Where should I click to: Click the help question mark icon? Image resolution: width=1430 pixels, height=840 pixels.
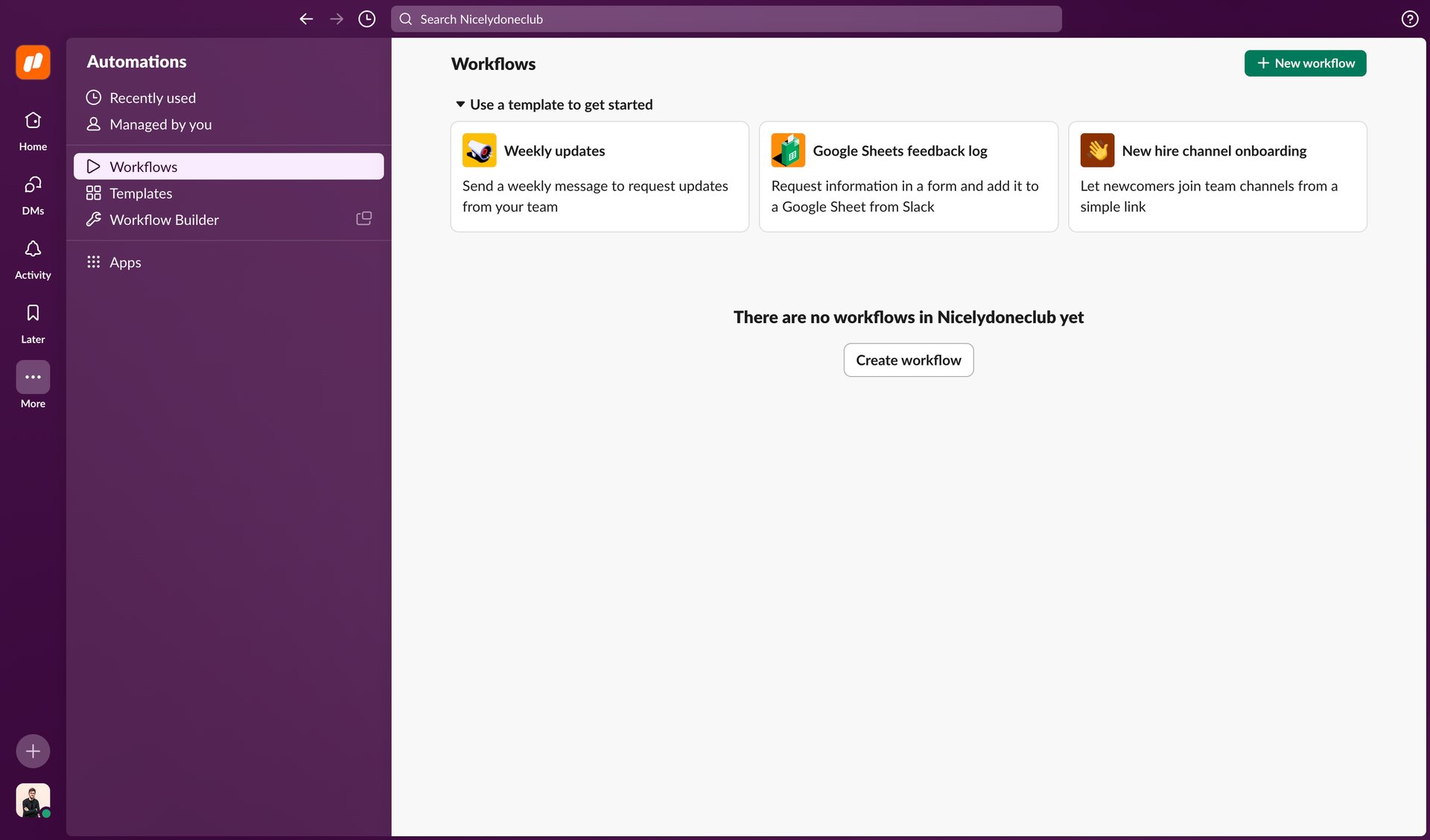1408,19
